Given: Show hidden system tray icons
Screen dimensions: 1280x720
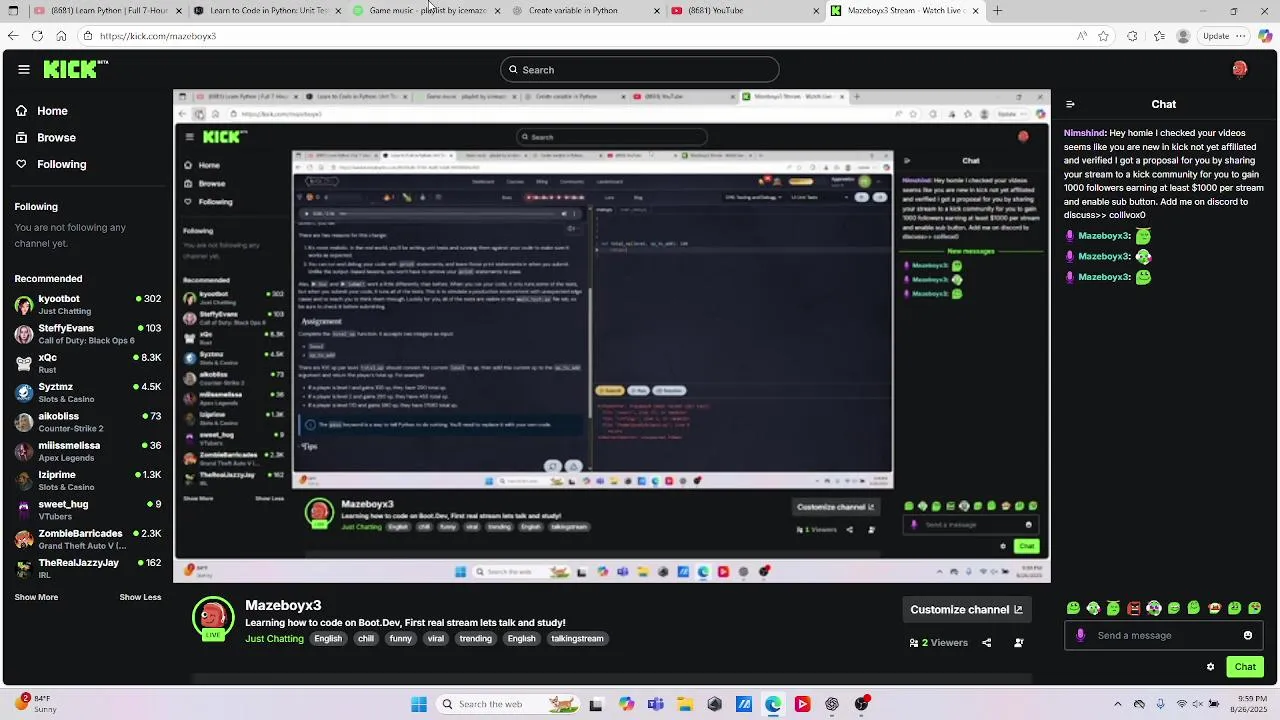Looking at the screenshot, I should click(x=1118, y=704).
